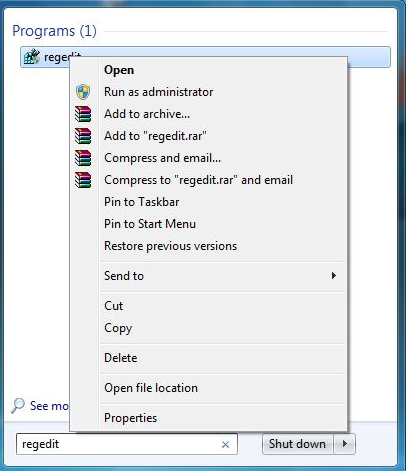The width and height of the screenshot is (406, 471).
Task: Choose Cut from the context menu
Action: (x=208, y=306)
